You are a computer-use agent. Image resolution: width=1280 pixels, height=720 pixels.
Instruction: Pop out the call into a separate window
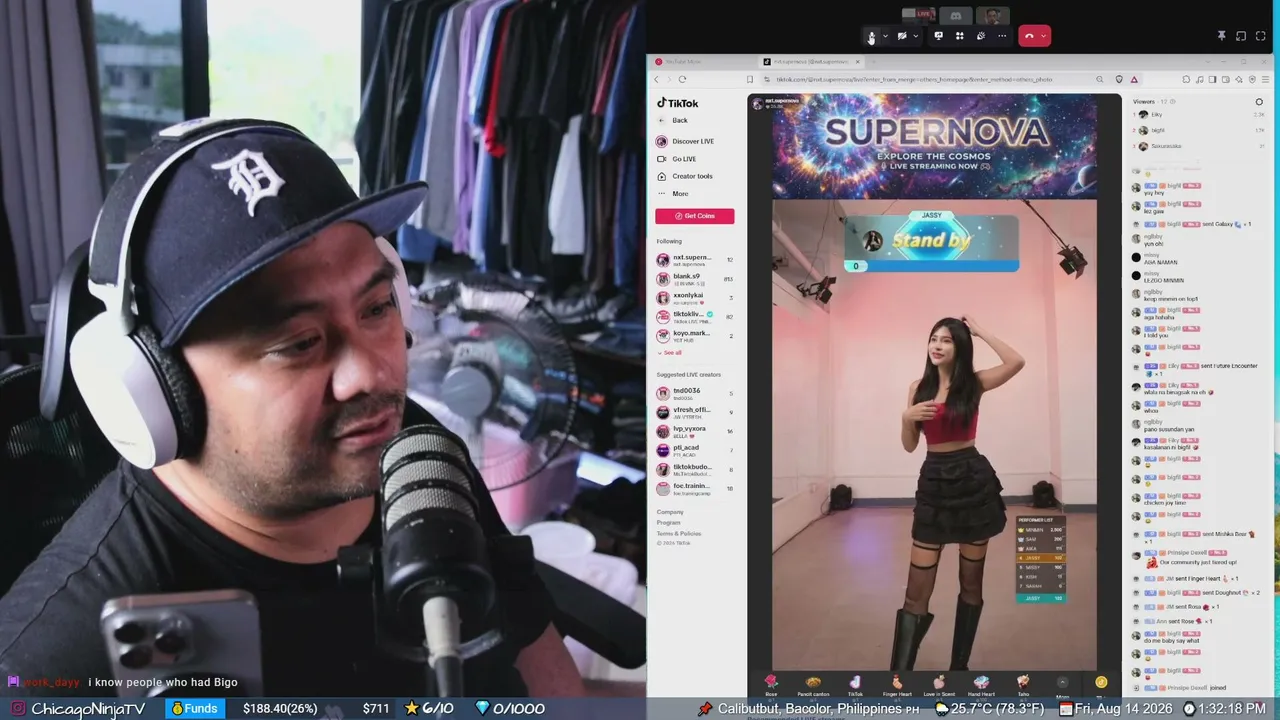[x=1241, y=36]
